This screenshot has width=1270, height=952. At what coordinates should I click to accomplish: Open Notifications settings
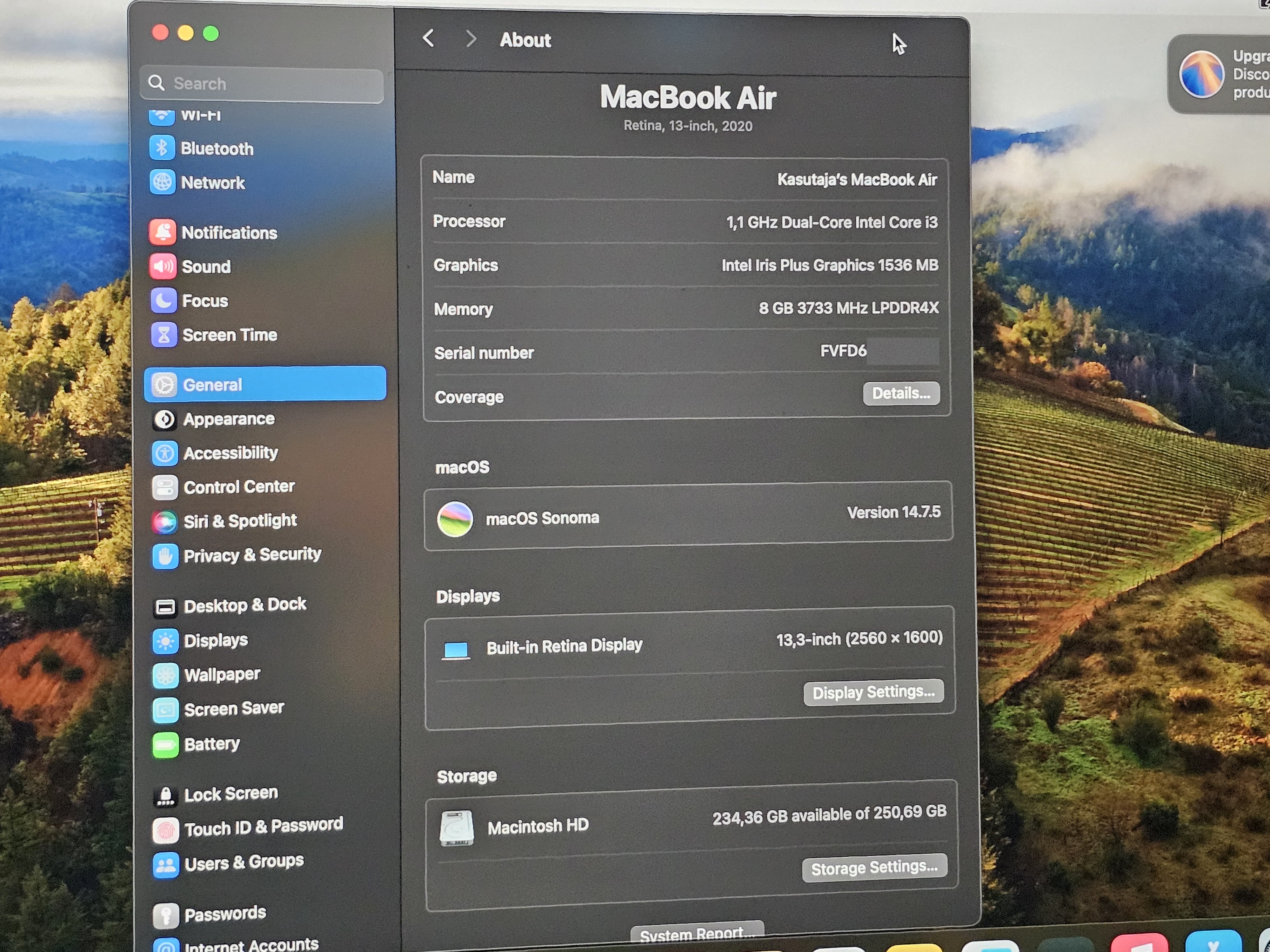point(214,232)
